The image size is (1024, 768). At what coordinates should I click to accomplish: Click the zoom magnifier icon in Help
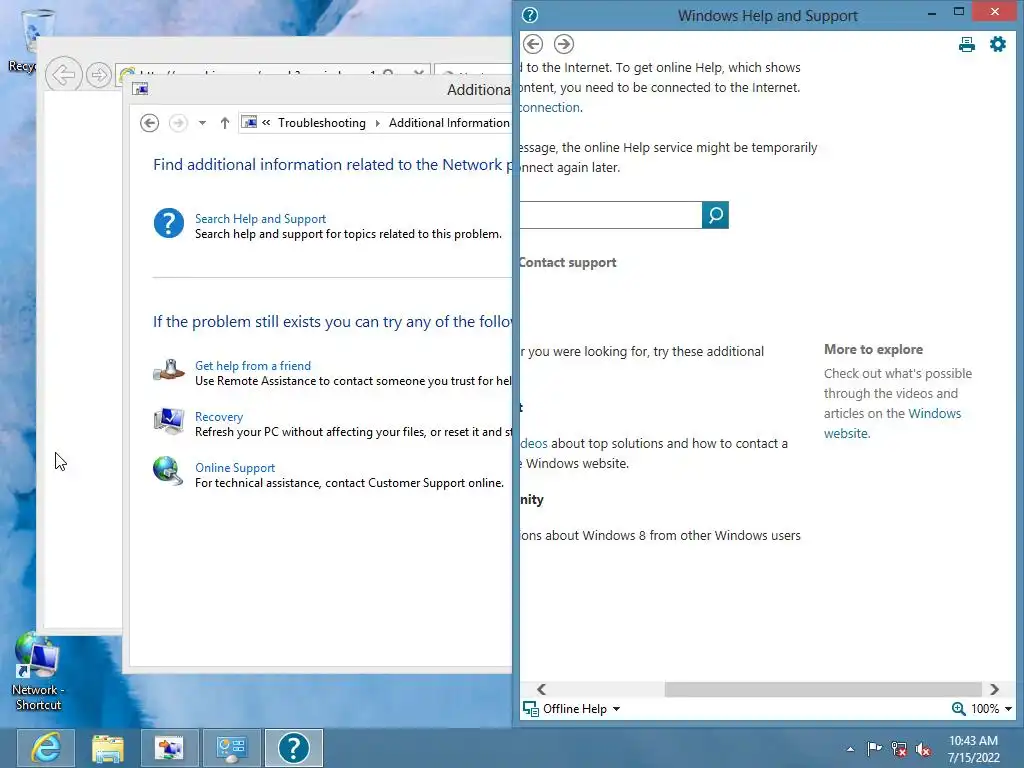click(958, 709)
